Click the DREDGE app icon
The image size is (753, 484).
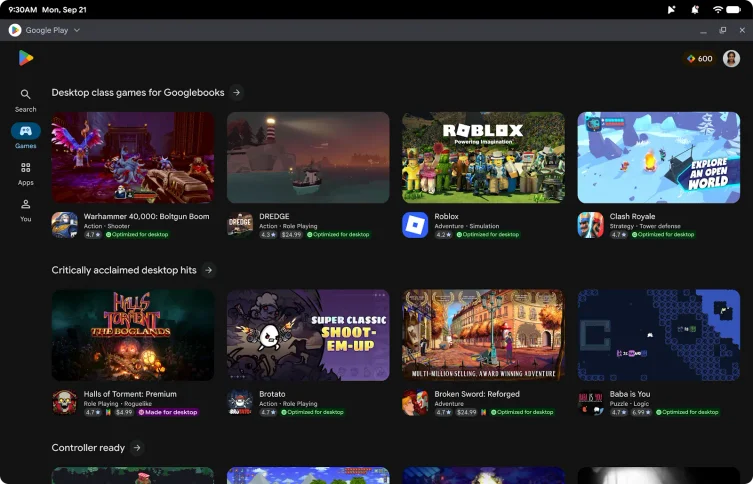[x=240, y=225]
